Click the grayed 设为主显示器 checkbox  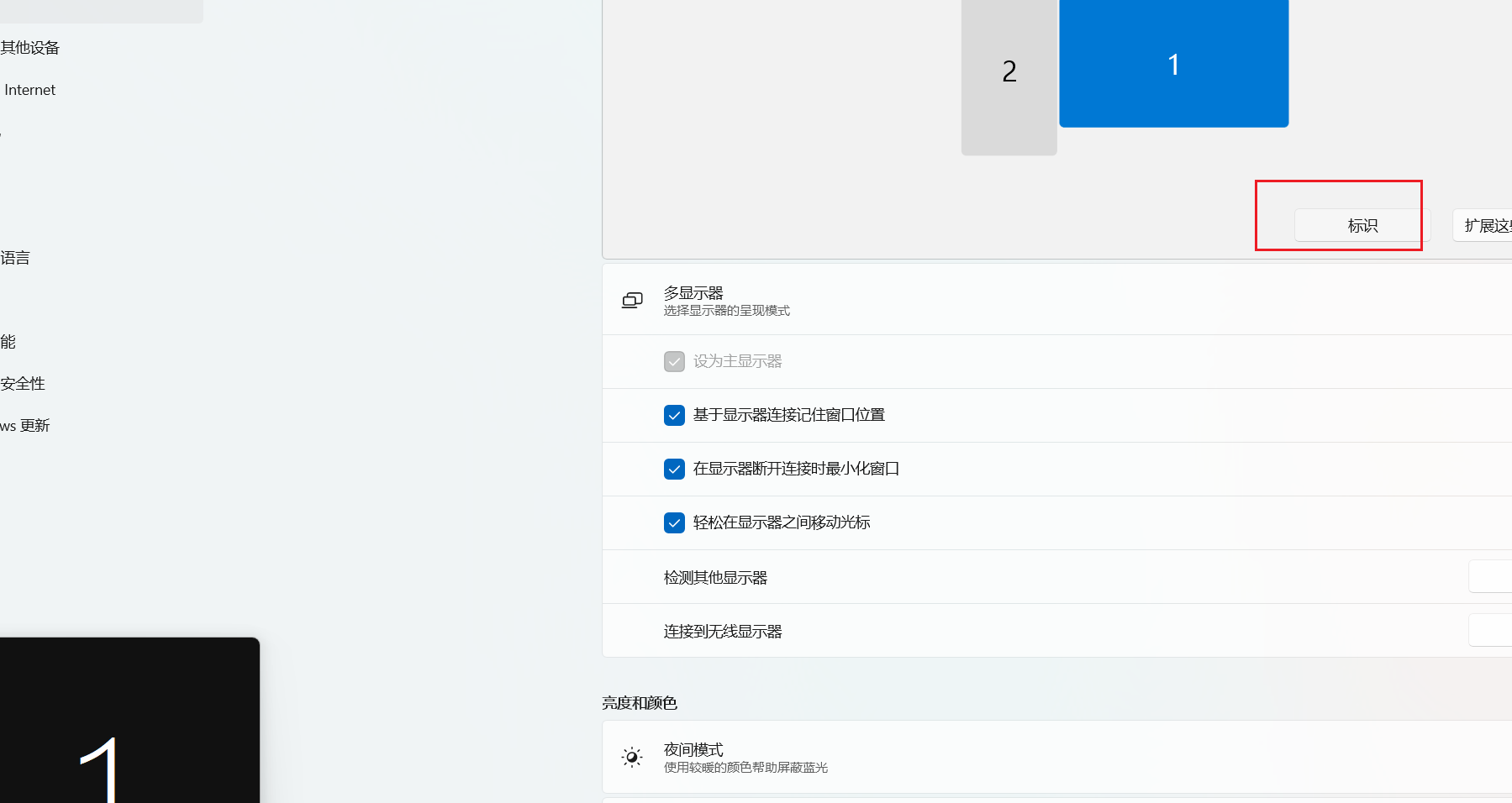click(674, 361)
